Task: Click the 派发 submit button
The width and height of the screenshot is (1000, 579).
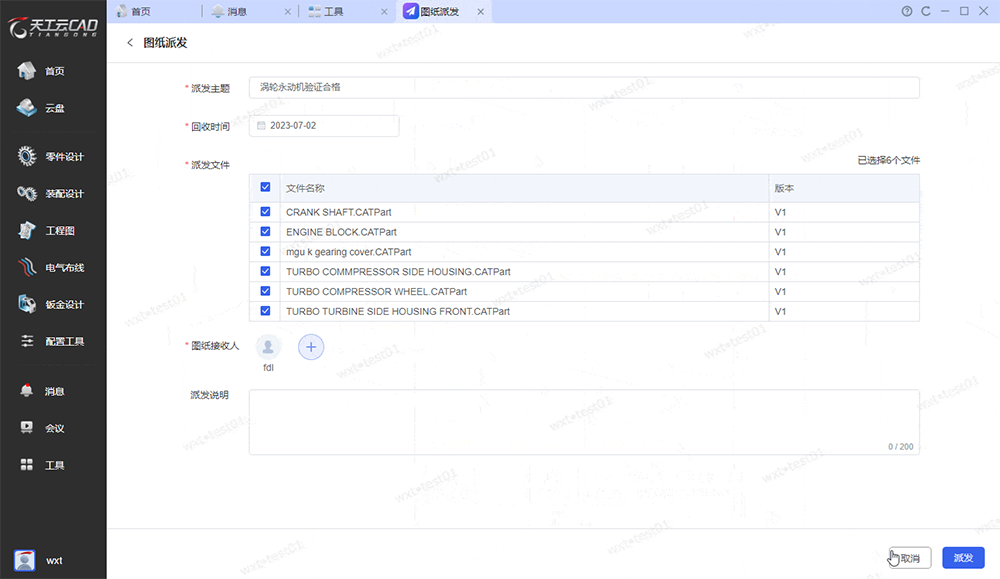Action: [x=963, y=558]
